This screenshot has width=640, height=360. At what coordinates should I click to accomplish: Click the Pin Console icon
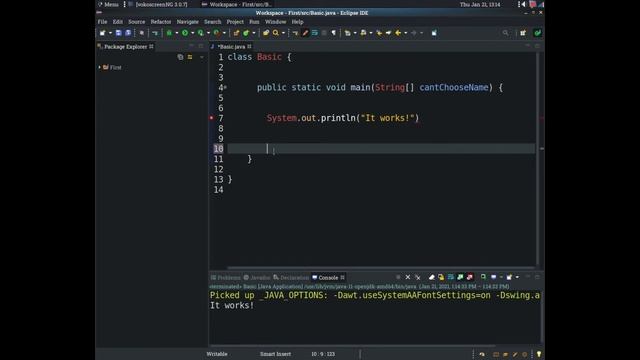point(483,277)
